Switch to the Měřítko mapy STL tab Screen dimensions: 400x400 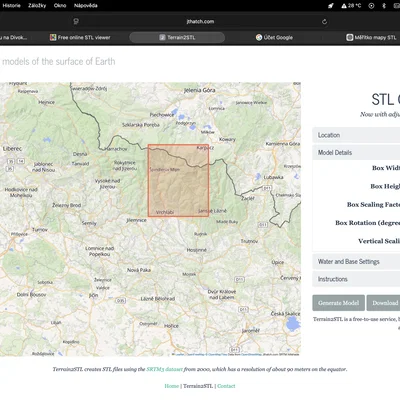[371, 37]
